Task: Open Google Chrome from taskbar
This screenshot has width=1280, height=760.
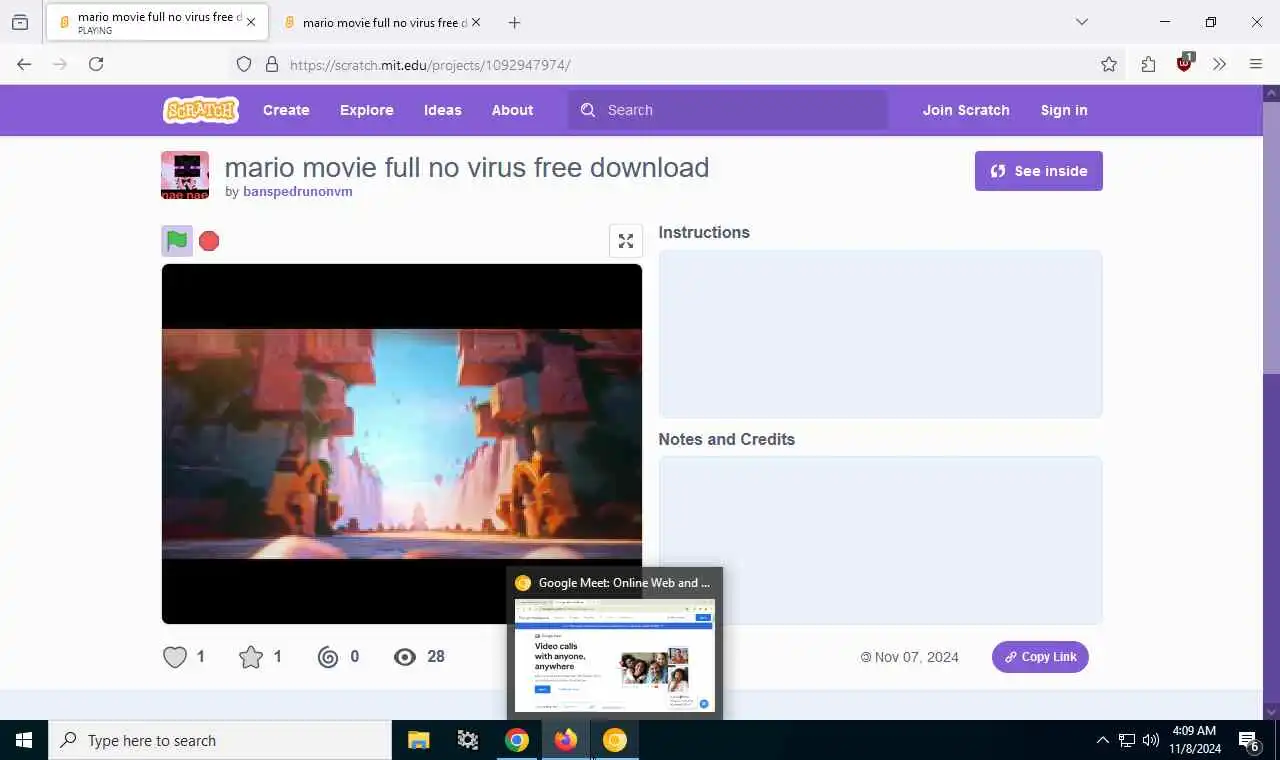Action: point(516,740)
